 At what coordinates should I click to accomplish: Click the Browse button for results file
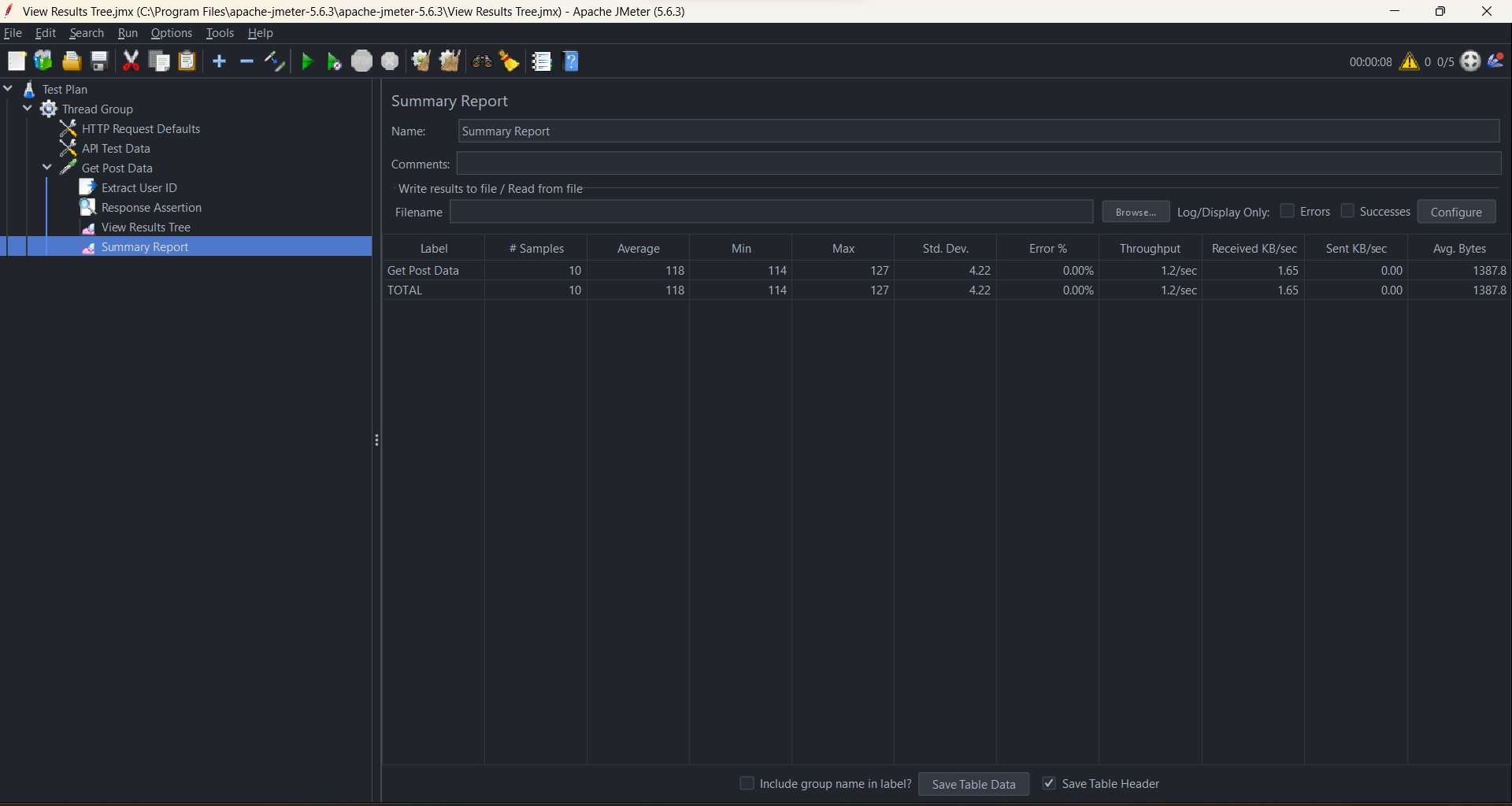click(x=1136, y=211)
